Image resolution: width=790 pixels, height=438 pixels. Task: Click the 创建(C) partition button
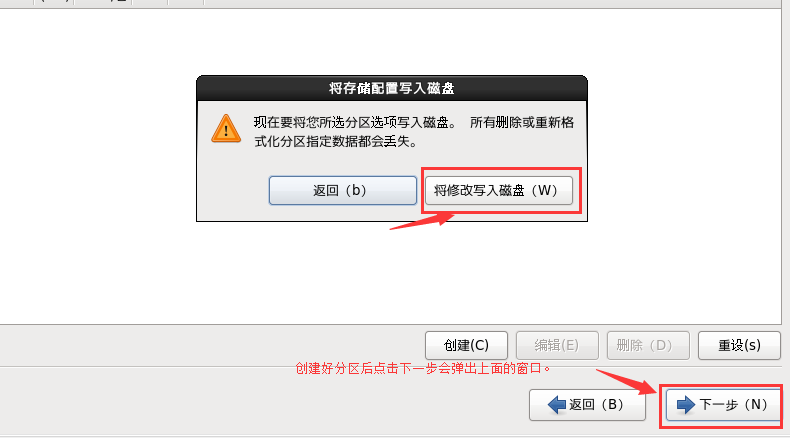[466, 345]
